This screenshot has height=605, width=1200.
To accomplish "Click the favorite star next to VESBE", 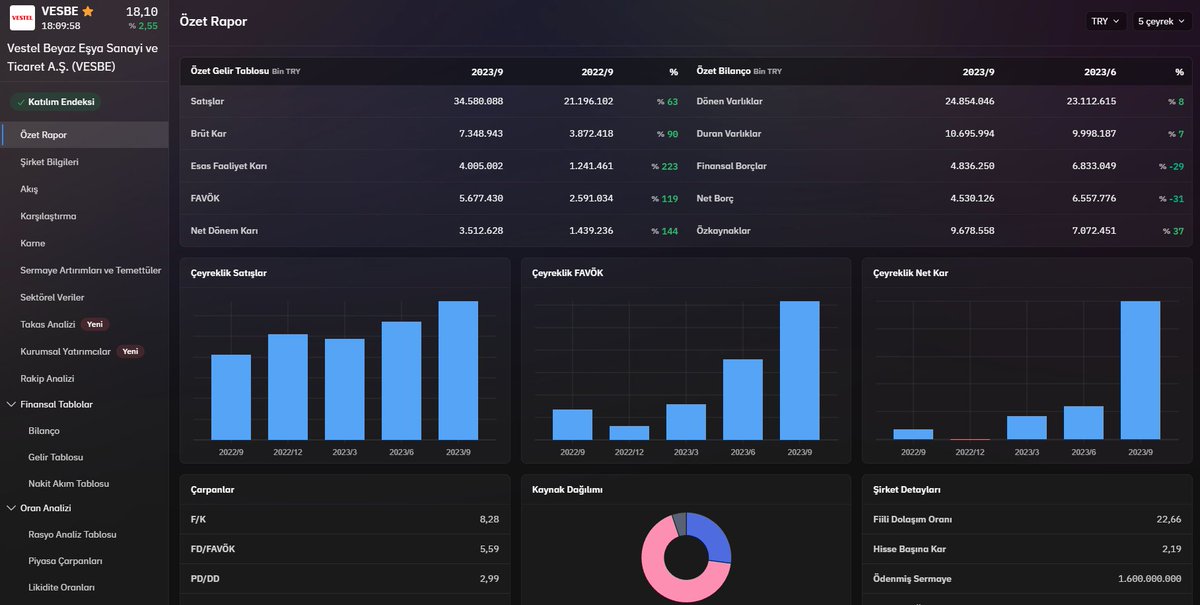I will pyautogui.click(x=88, y=11).
